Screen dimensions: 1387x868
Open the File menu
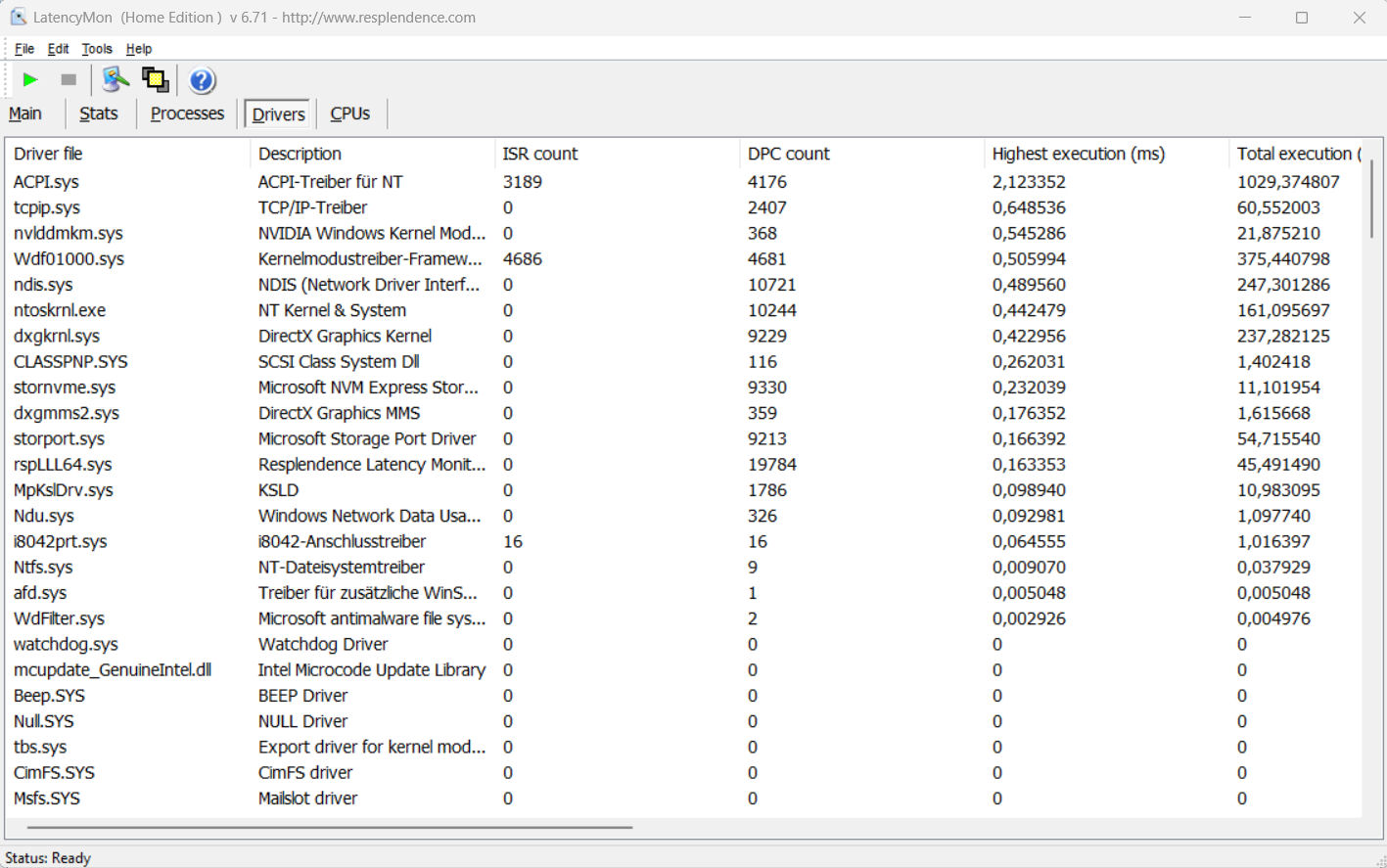[24, 49]
